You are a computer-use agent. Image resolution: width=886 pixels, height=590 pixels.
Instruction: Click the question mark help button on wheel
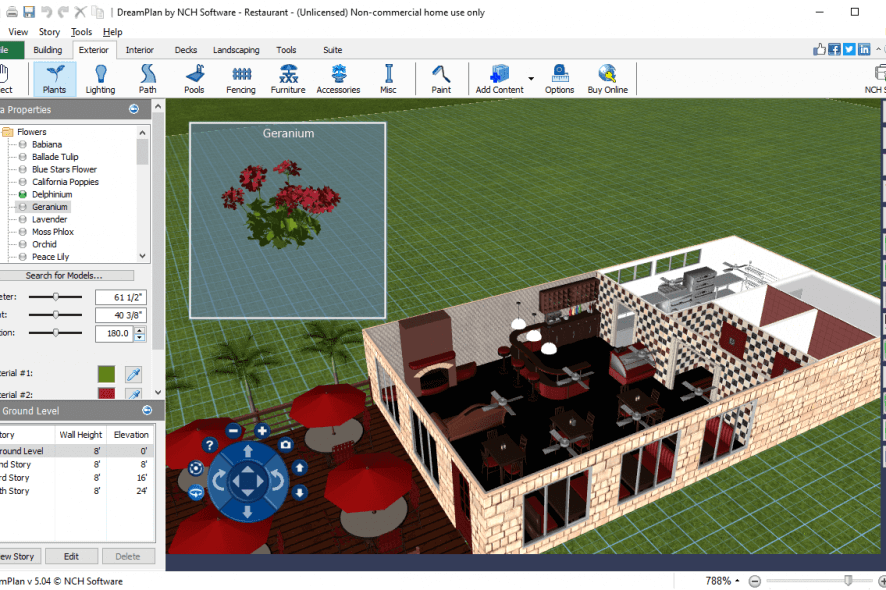coord(210,445)
